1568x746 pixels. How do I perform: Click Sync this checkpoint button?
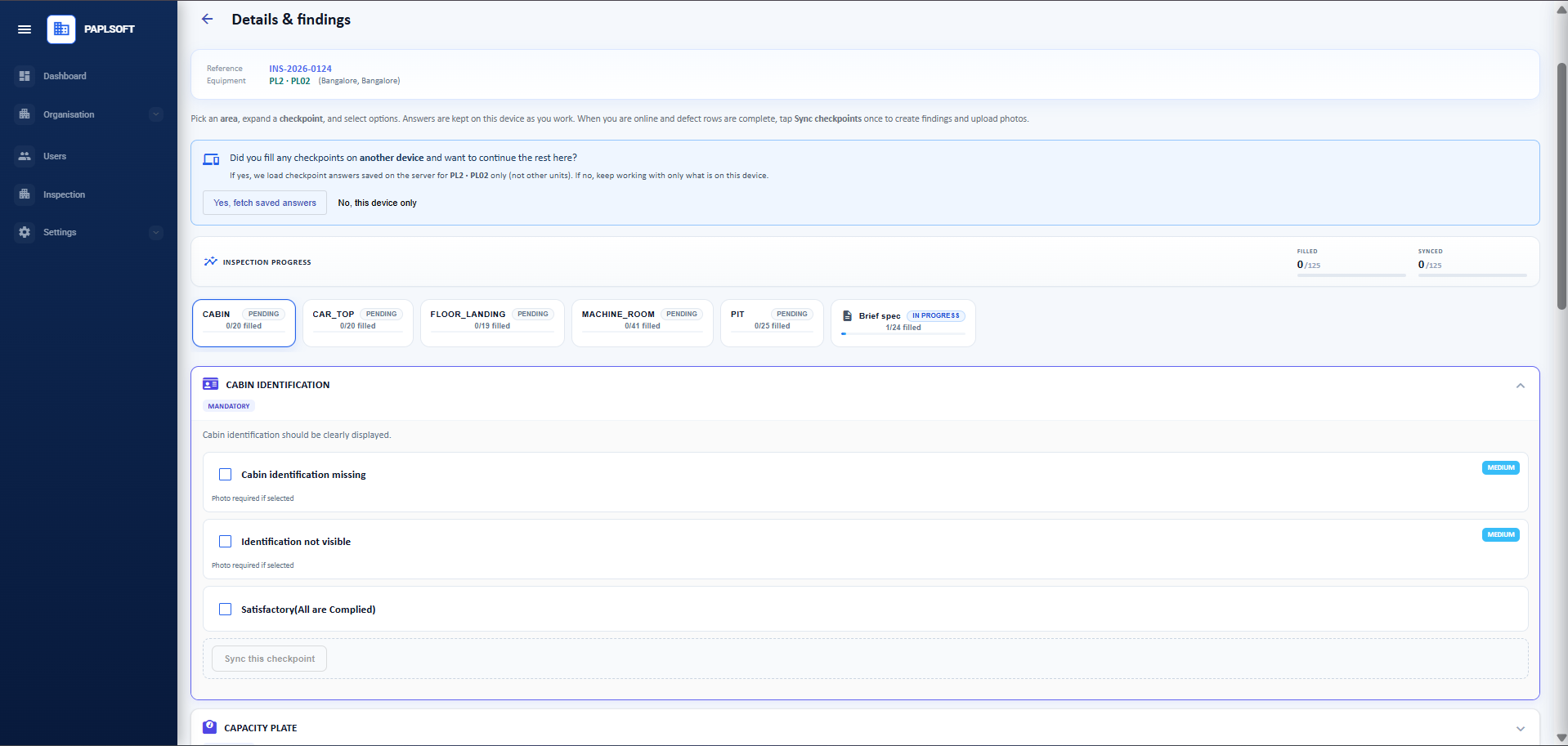pyautogui.click(x=270, y=659)
